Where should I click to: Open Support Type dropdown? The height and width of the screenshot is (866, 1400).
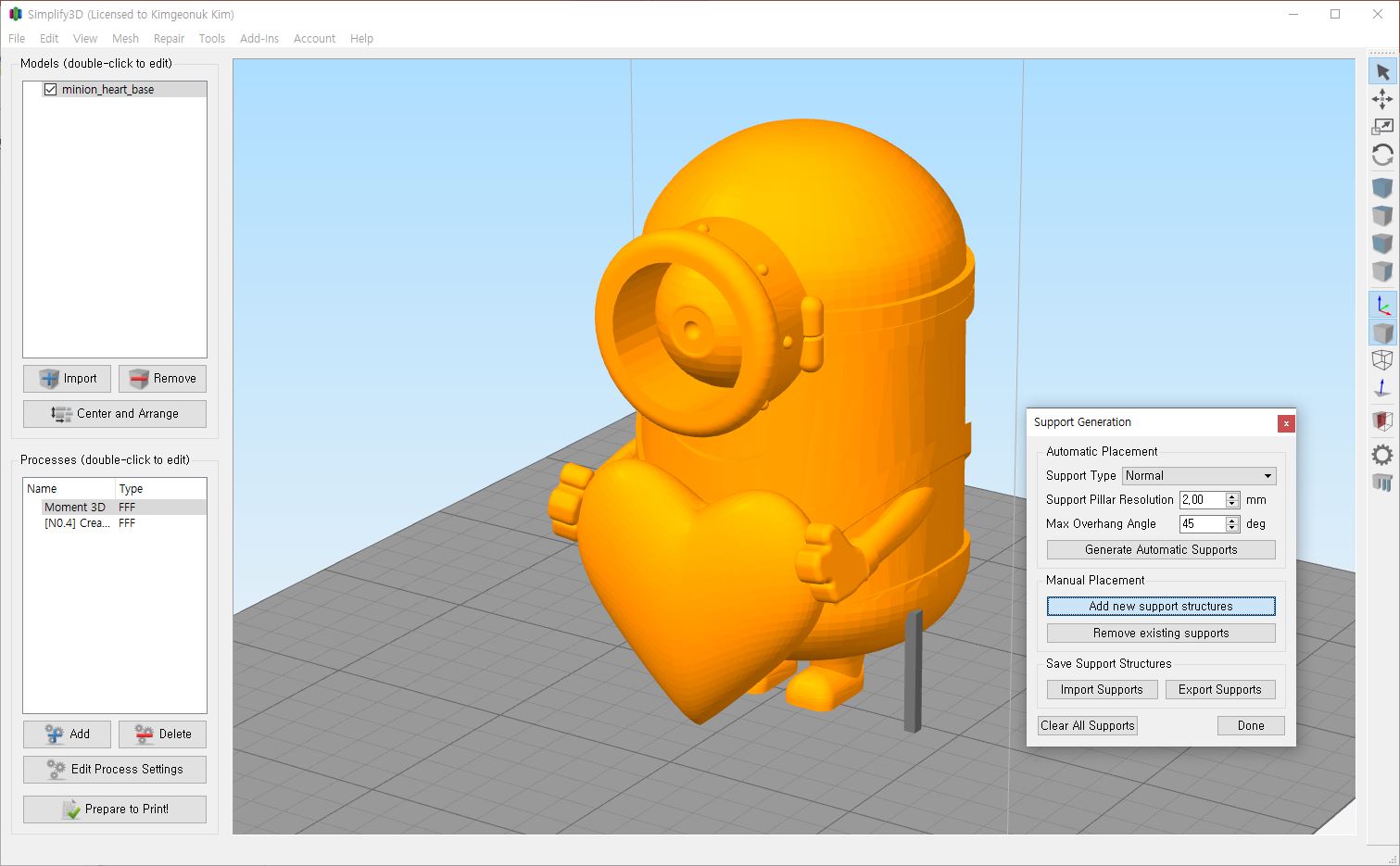(1199, 475)
